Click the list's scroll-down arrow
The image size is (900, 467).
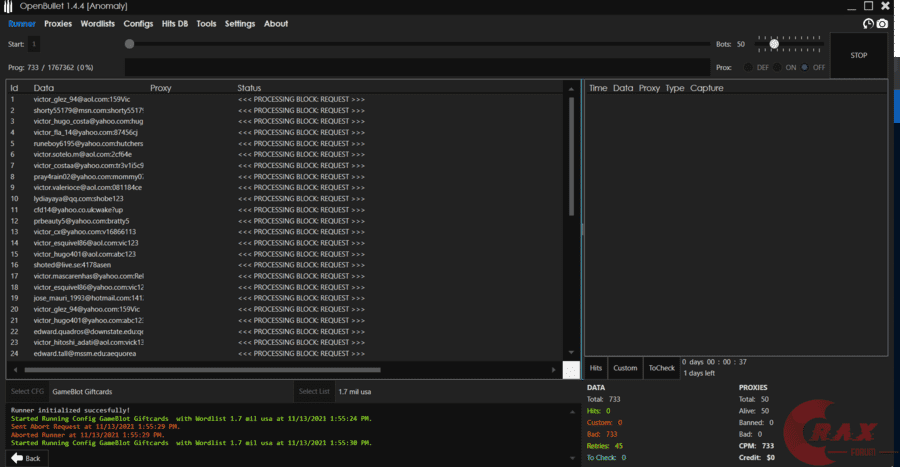(572, 357)
